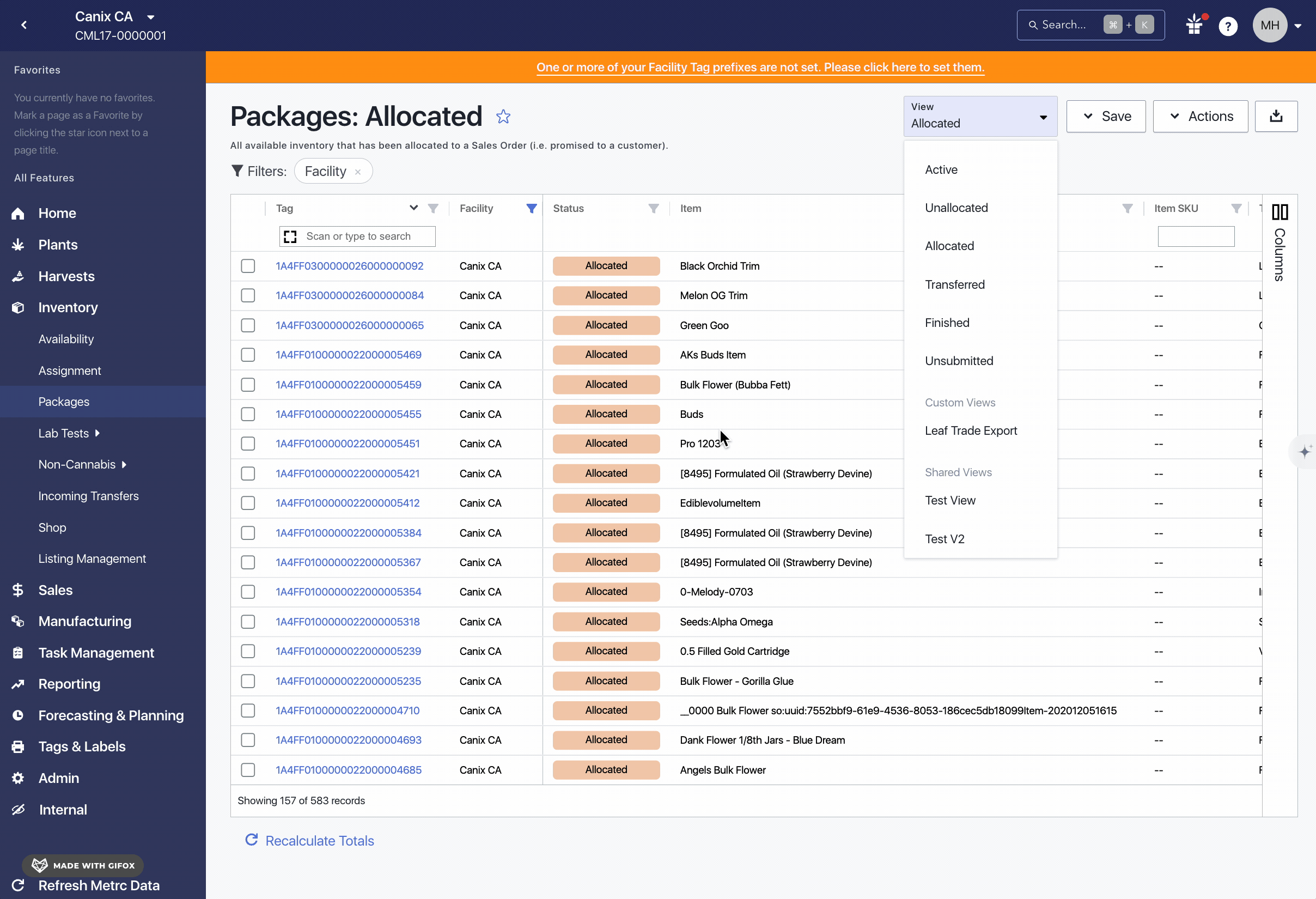1316x899 pixels.
Task: Select the Harvests icon in sidebar
Action: coord(18,276)
